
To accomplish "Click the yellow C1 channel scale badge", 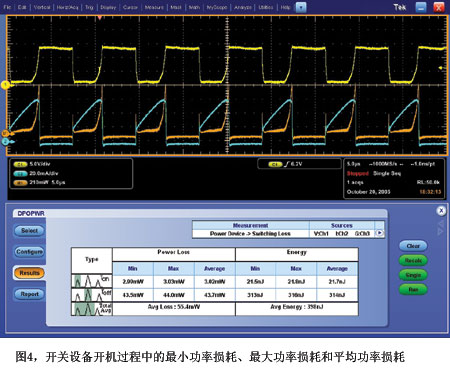I will point(20,164).
